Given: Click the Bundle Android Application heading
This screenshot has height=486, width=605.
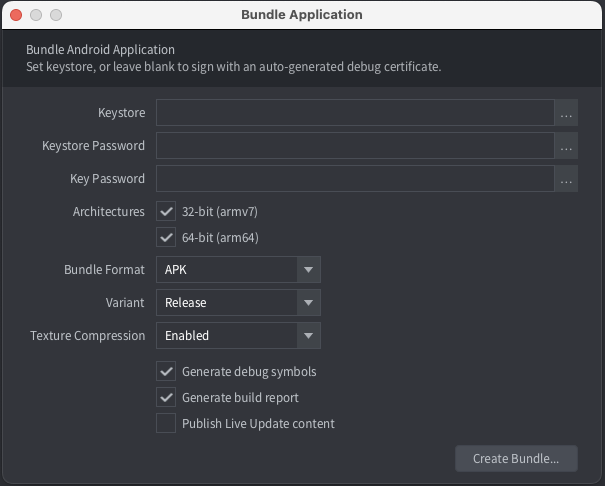Looking at the screenshot, I should 100,50.
